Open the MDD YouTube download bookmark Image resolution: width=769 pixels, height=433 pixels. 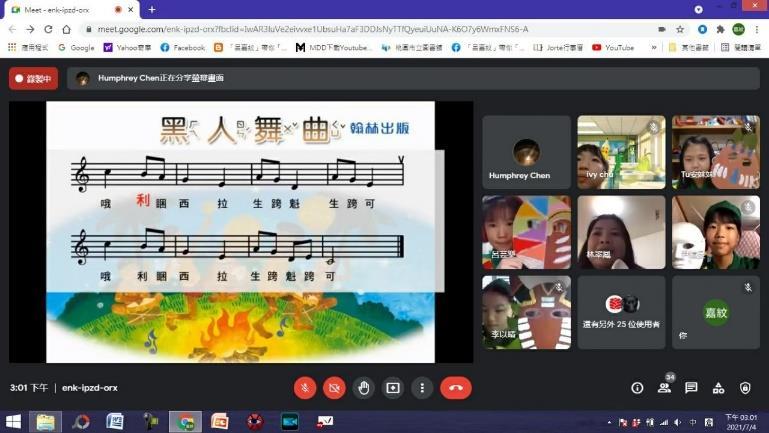pyautogui.click(x=334, y=48)
